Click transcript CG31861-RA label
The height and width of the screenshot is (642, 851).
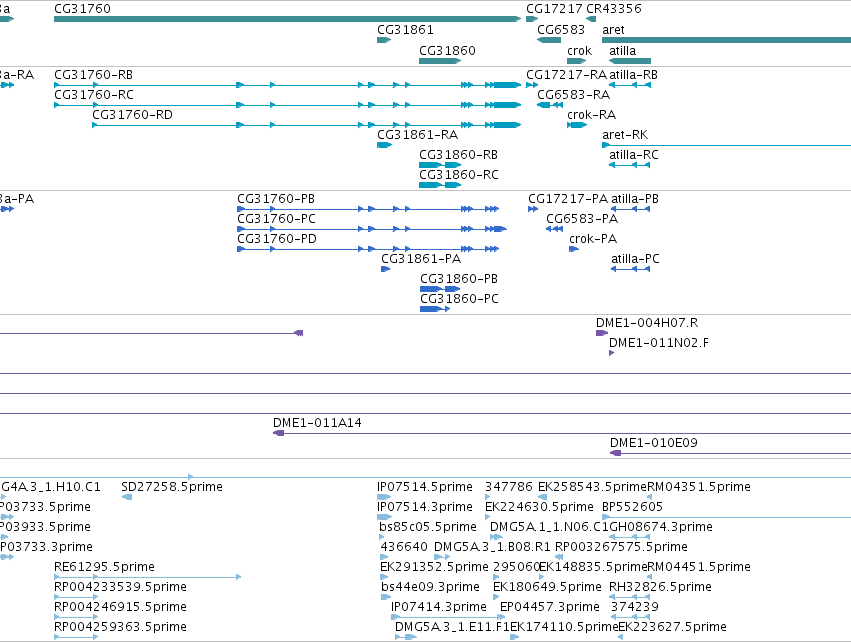[417, 135]
